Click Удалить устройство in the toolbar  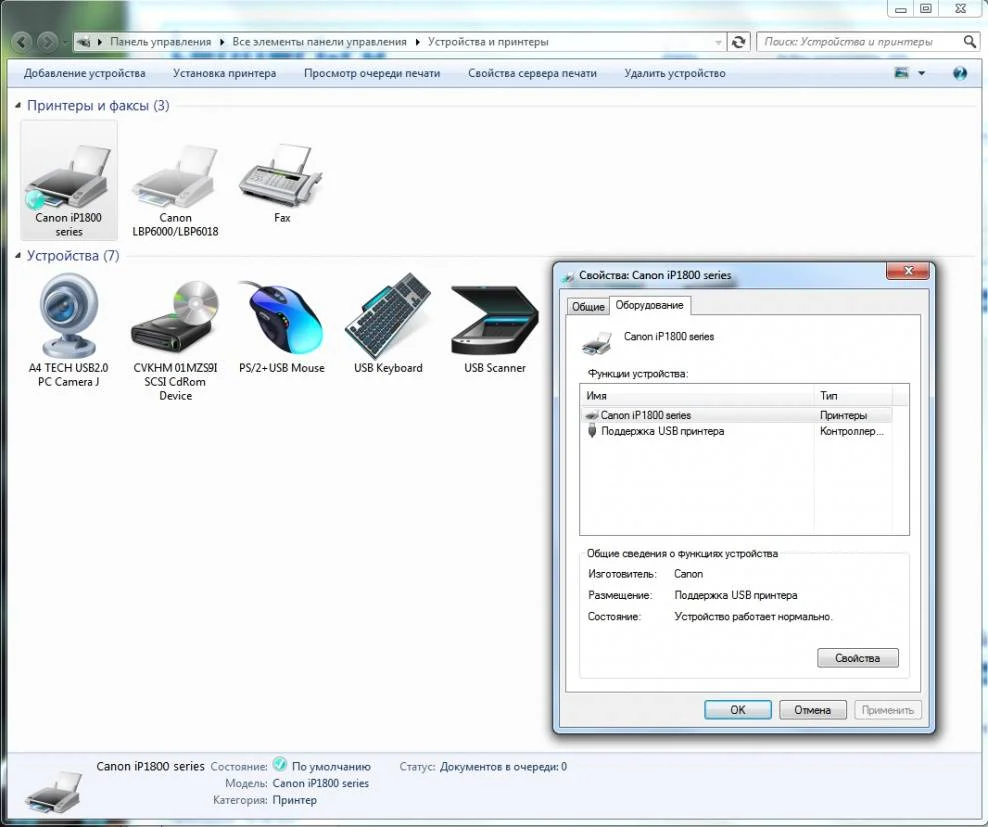click(x=675, y=73)
